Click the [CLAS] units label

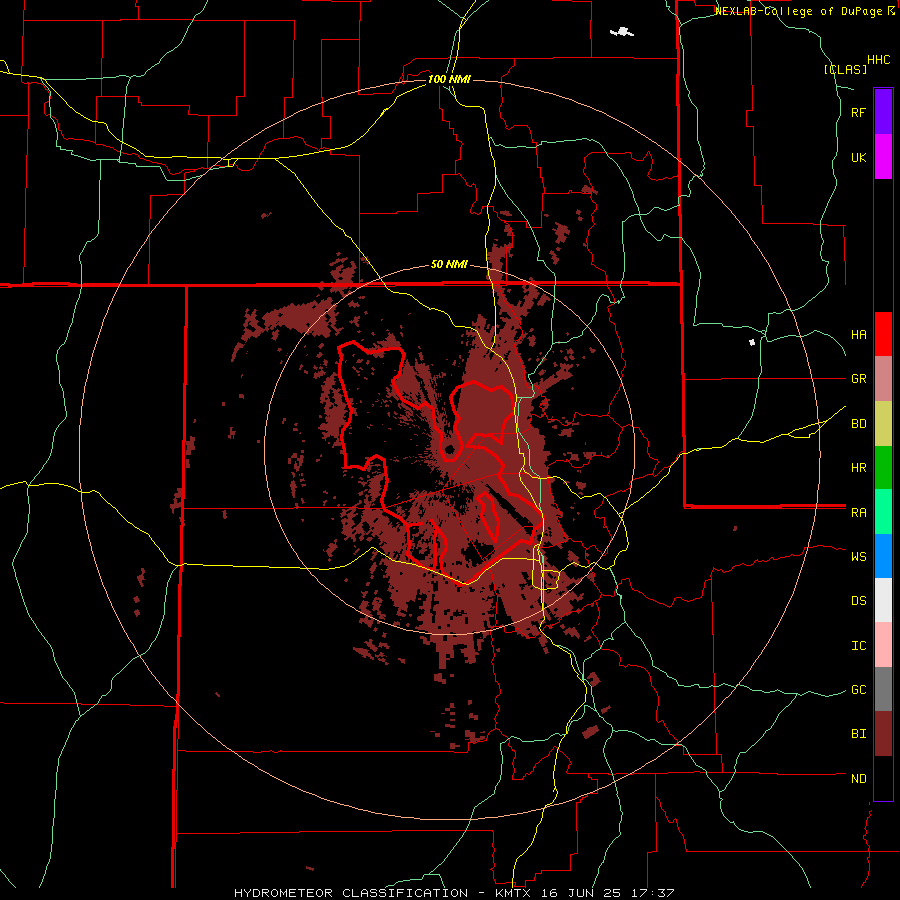pos(845,70)
